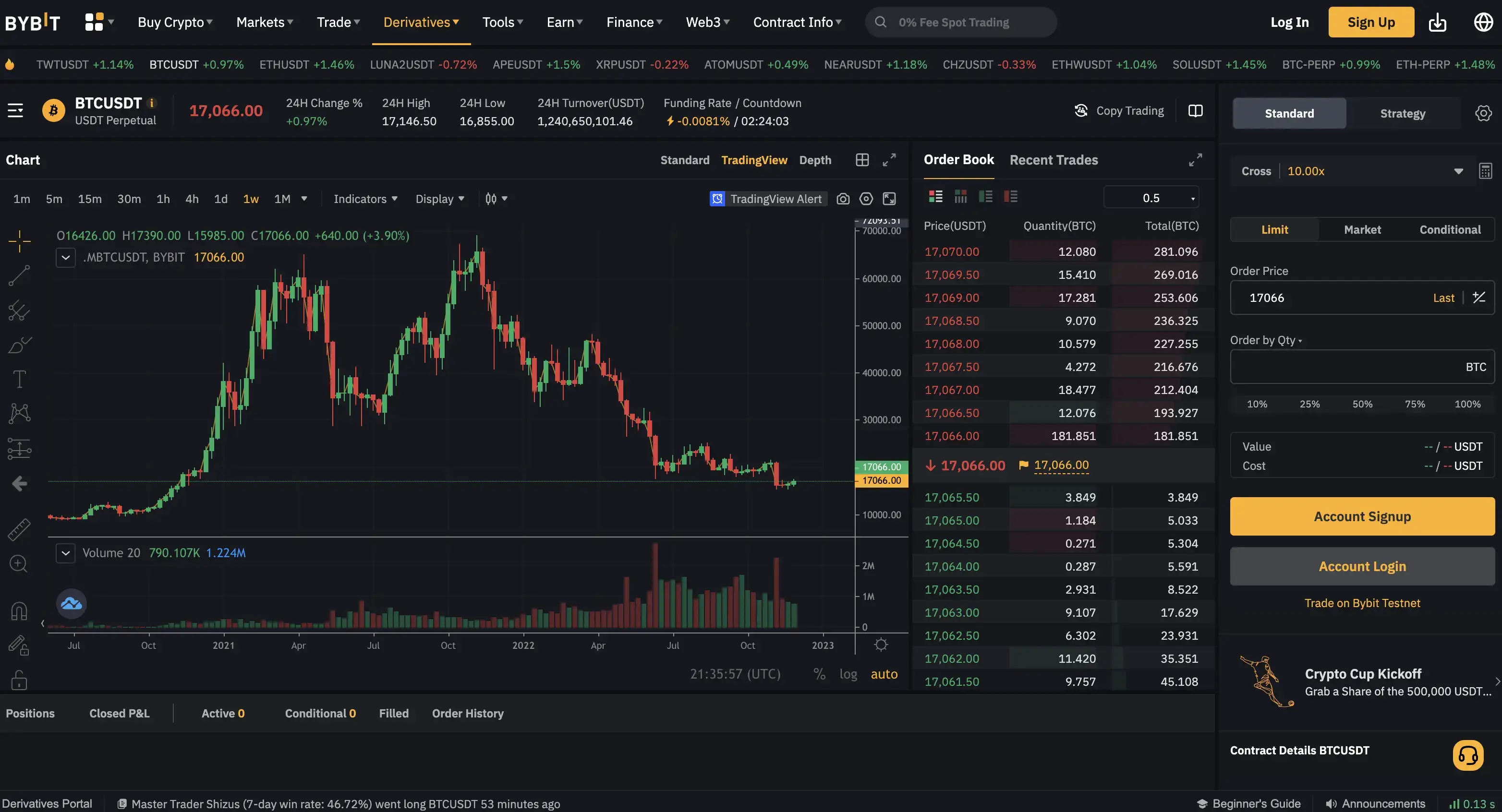The height and width of the screenshot is (812, 1502).
Task: Open the chart zoom-in tool
Action: click(19, 564)
